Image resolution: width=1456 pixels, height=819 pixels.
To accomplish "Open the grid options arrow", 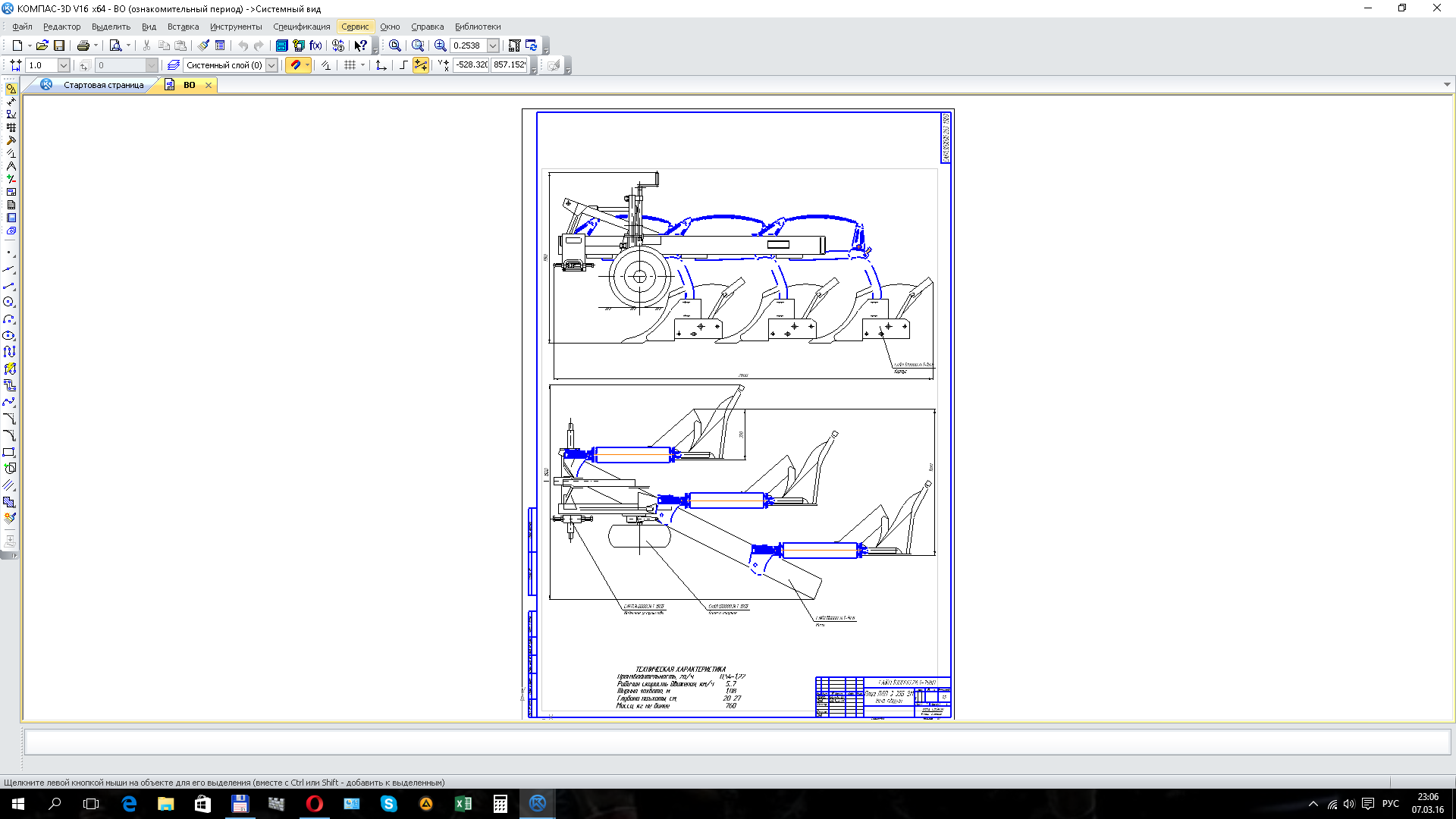I will [x=362, y=65].
